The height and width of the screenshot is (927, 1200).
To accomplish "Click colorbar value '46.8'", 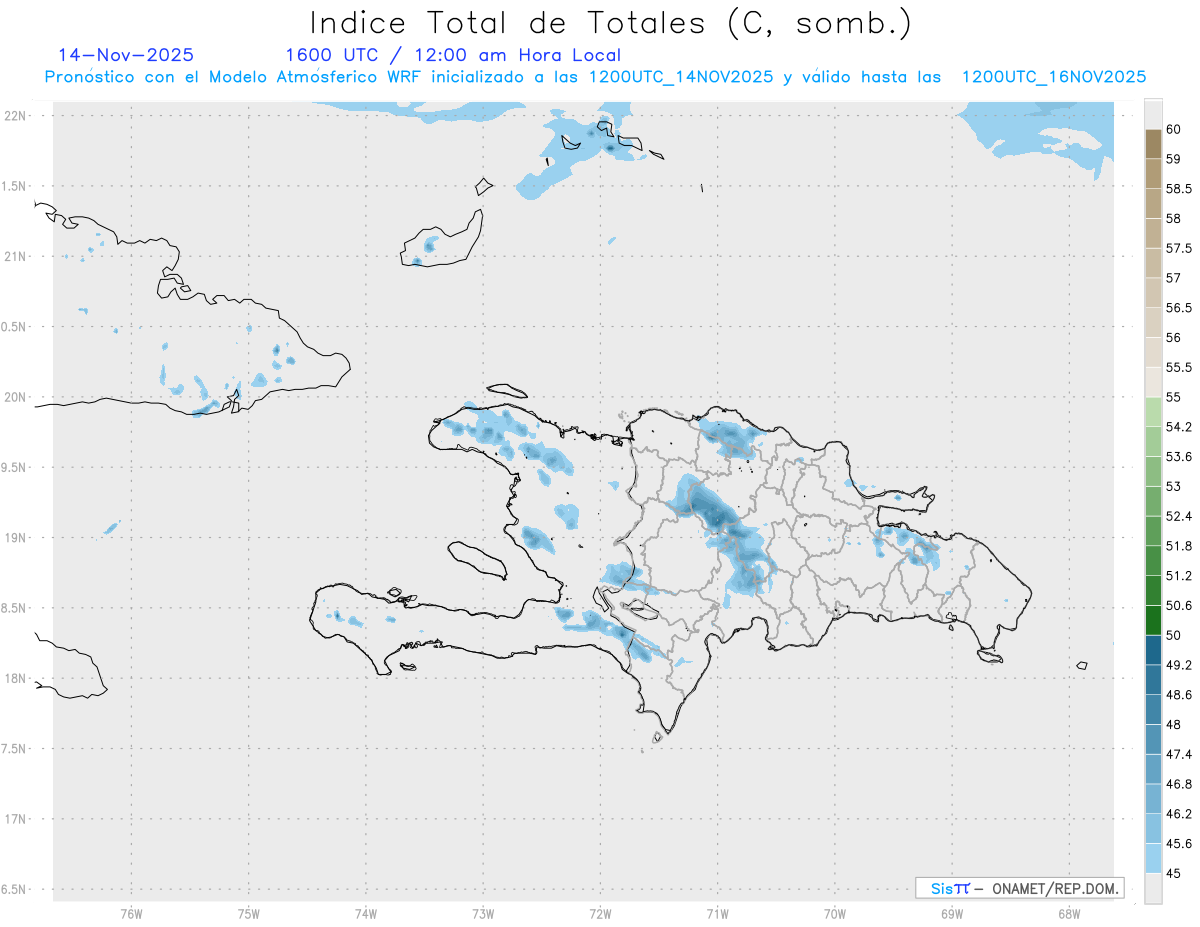I will [x=1179, y=784].
